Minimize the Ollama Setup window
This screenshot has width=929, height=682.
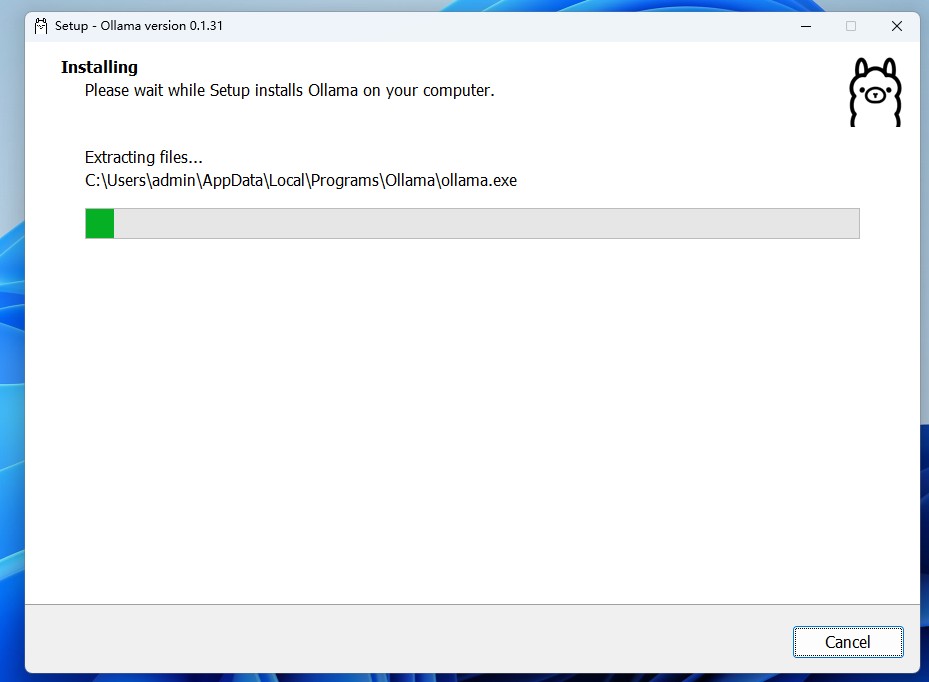point(806,26)
